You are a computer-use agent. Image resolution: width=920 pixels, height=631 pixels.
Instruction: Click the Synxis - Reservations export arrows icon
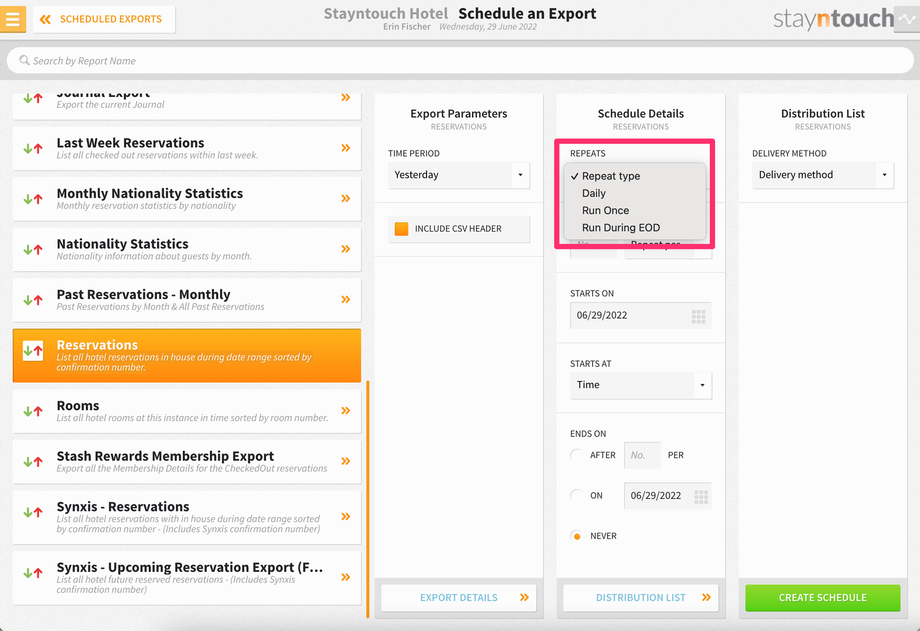click(33, 512)
